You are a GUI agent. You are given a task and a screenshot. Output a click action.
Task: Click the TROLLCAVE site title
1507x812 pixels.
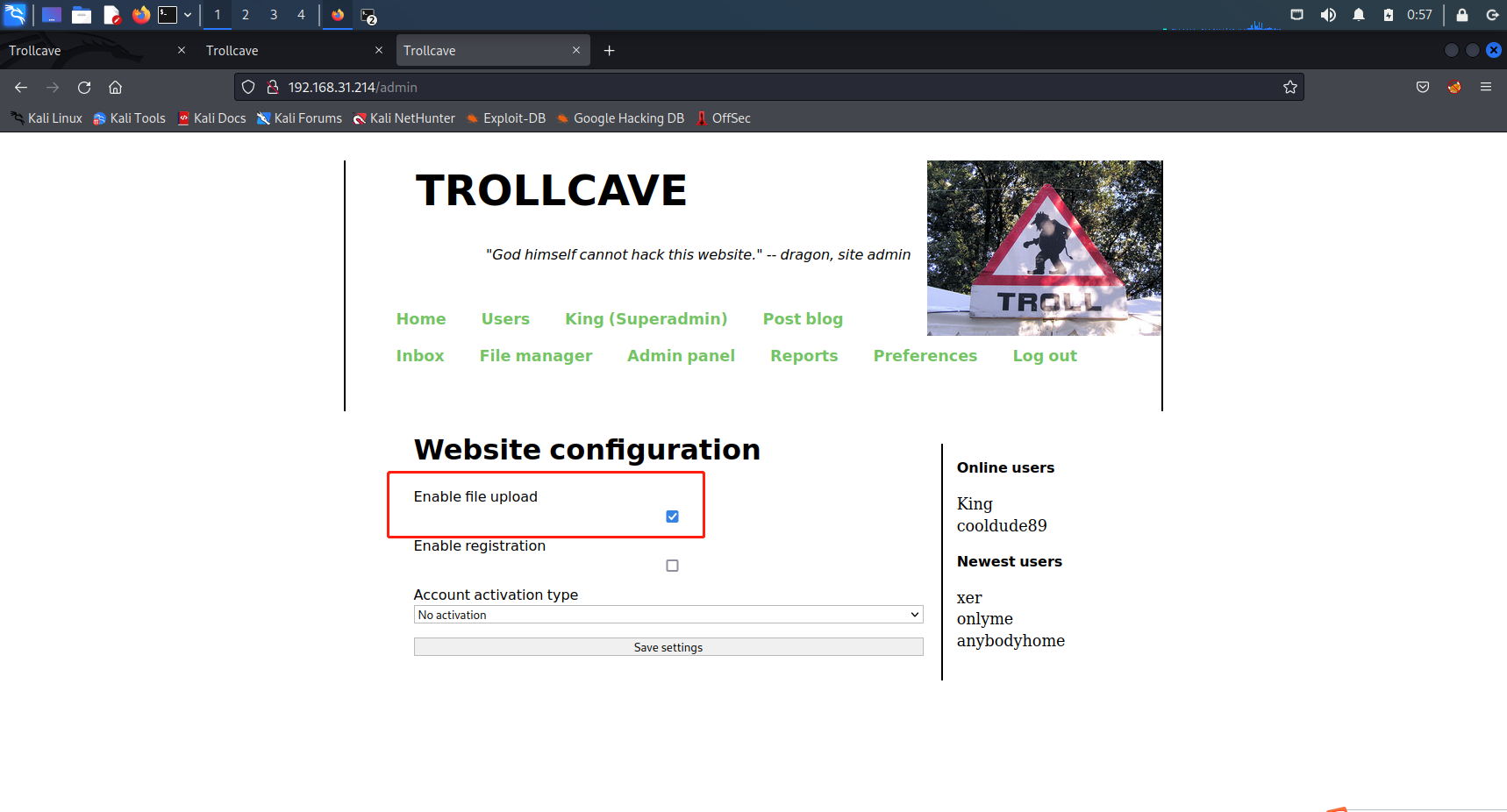pyautogui.click(x=551, y=190)
